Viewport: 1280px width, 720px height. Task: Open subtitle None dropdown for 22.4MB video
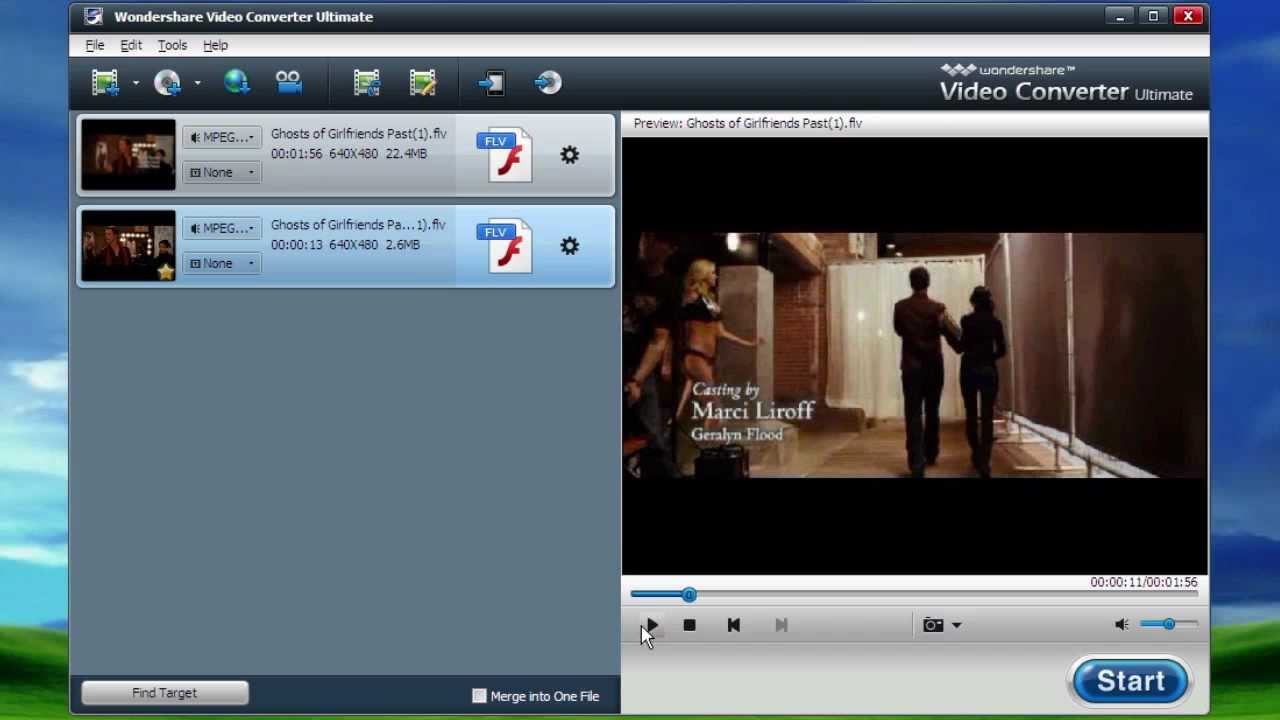click(222, 172)
